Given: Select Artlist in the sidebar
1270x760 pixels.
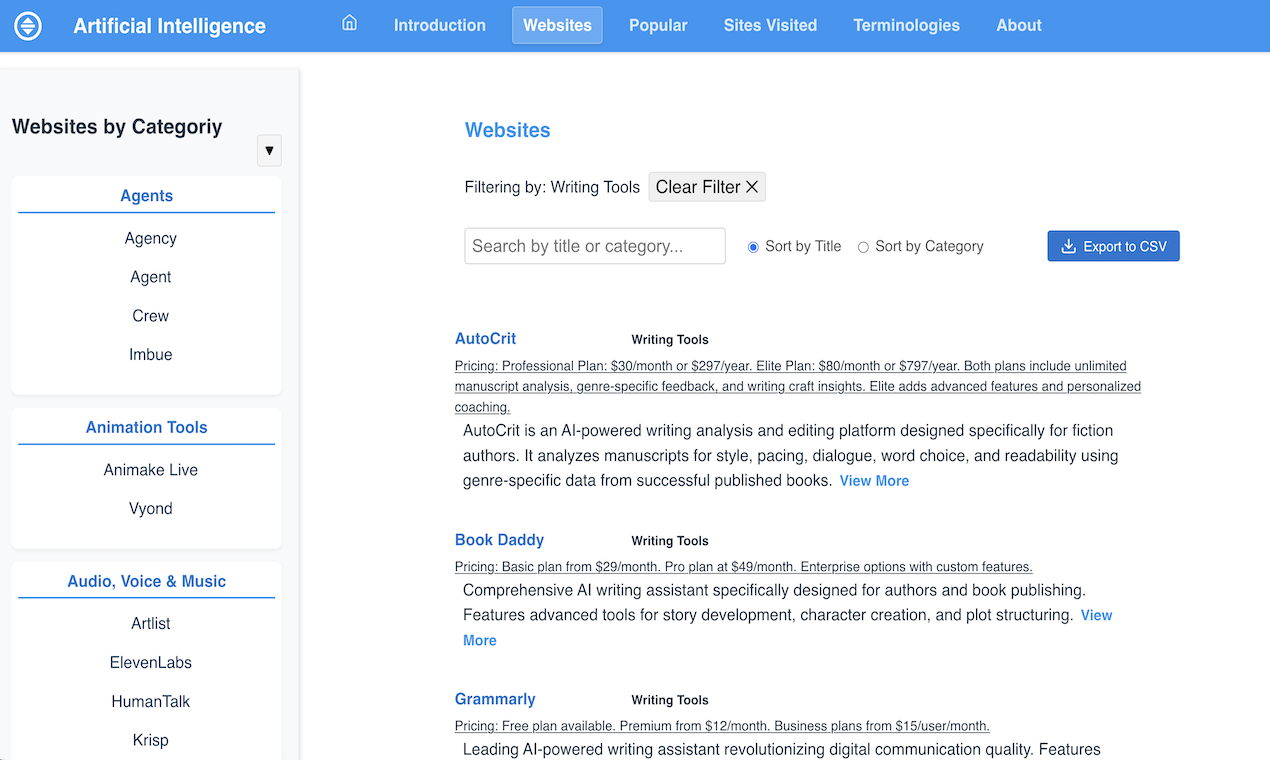Looking at the screenshot, I should coord(151,624).
